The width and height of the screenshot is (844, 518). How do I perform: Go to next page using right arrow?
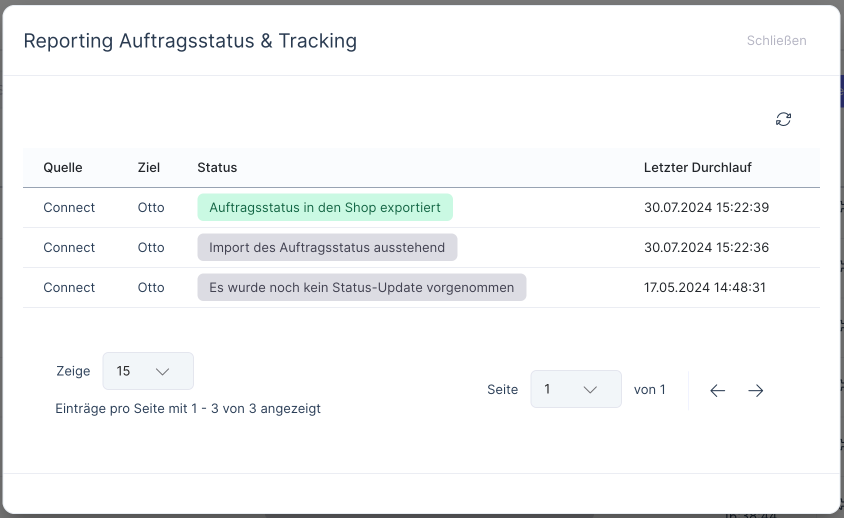click(x=755, y=390)
